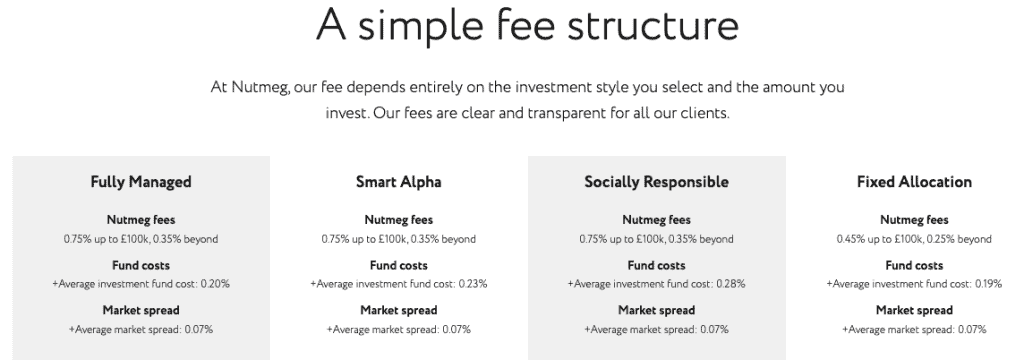Image resolution: width=1024 pixels, height=360 pixels.
Task: Open the Socially Responsible plan heading
Action: tap(656, 182)
